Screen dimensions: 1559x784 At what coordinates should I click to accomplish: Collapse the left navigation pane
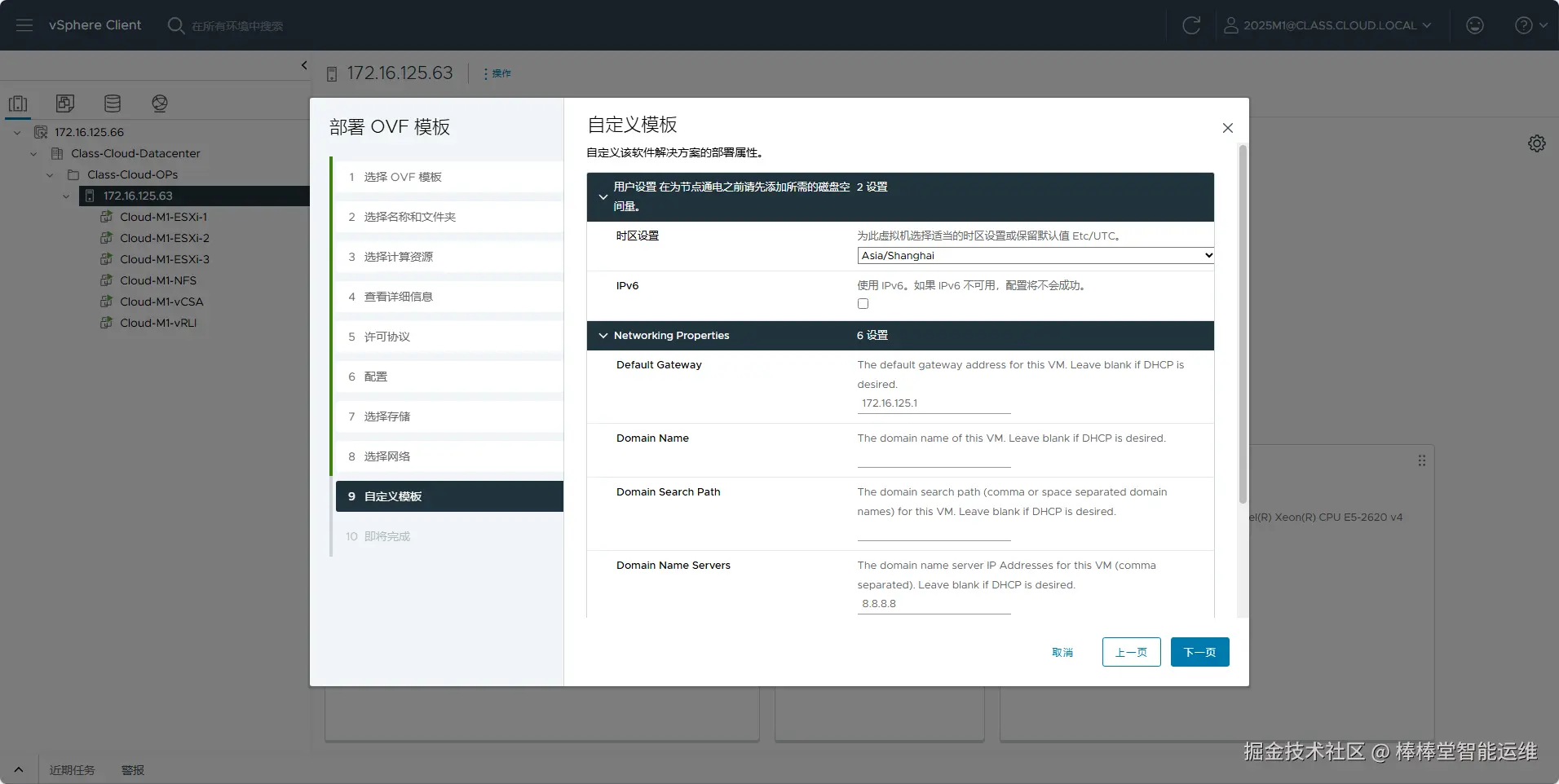coord(304,65)
